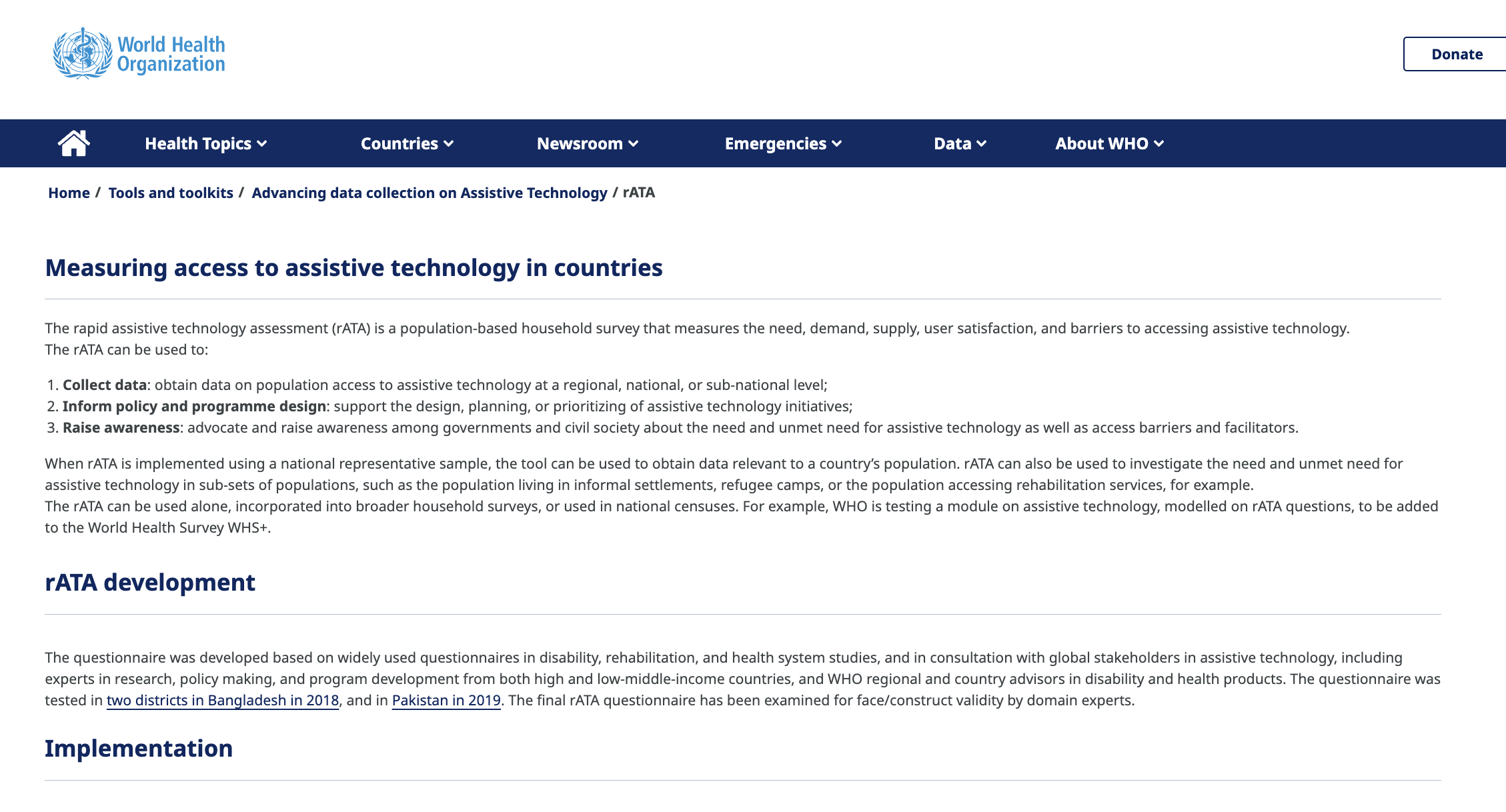Image resolution: width=1506 pixels, height=812 pixels.
Task: Click the World Health Organization logo
Action: tap(139, 53)
